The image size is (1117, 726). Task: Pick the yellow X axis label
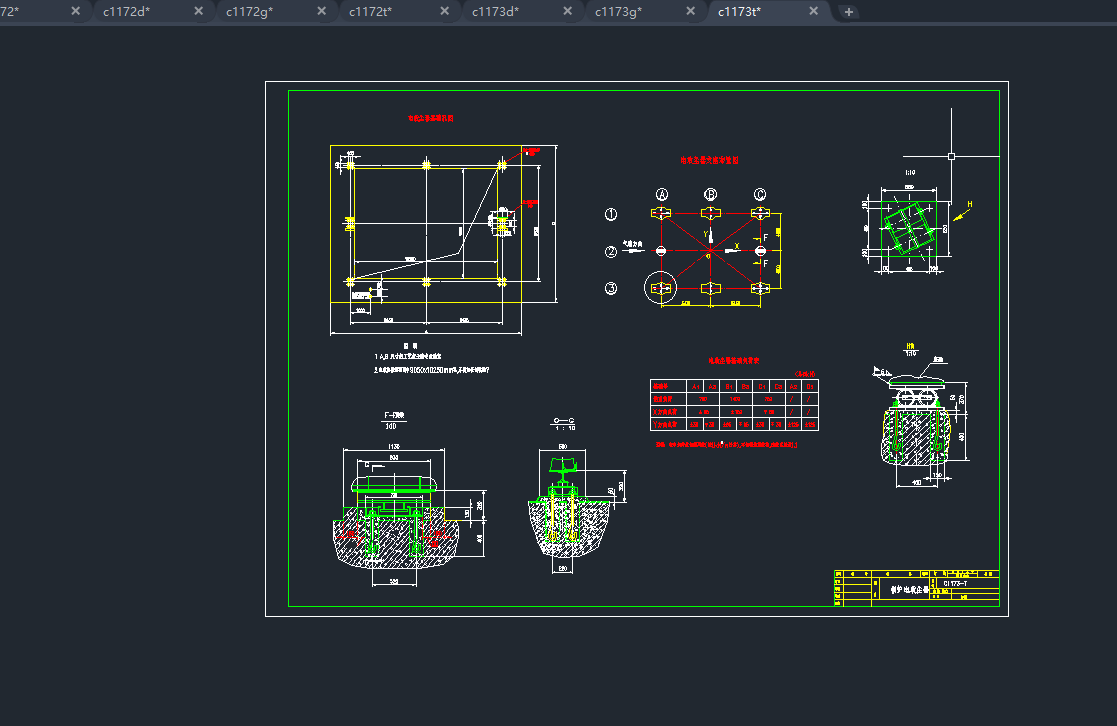click(737, 247)
